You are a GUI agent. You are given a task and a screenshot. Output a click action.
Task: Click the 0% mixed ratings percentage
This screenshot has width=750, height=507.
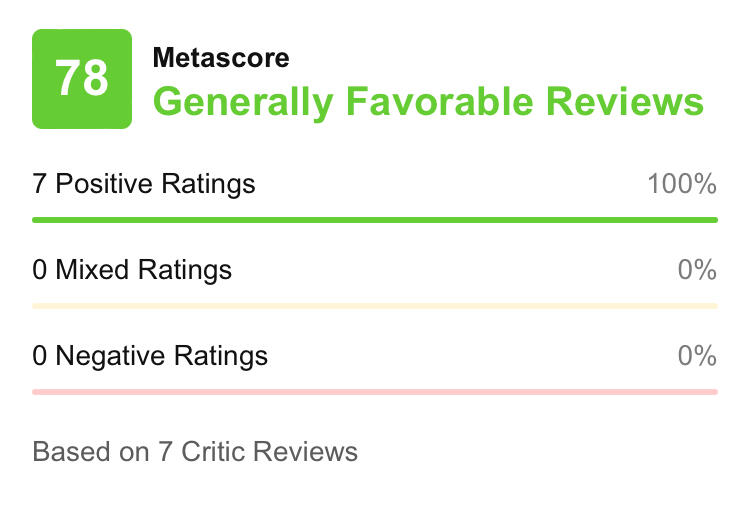pos(697,269)
